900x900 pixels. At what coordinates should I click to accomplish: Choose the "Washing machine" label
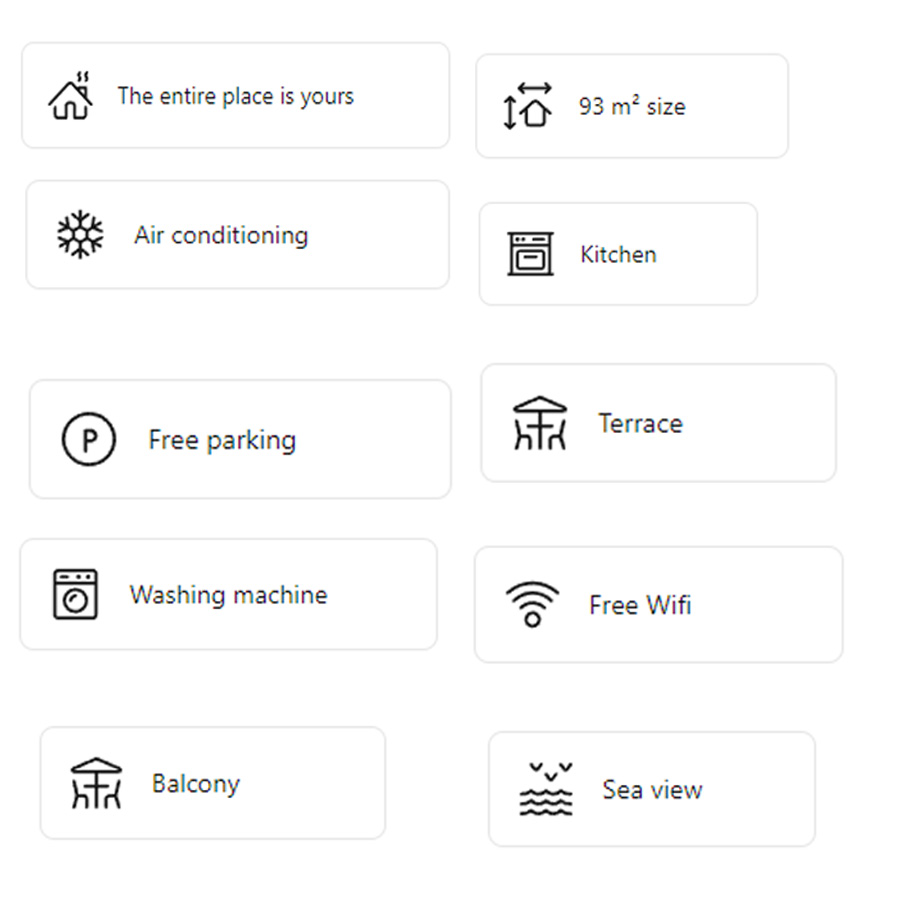(228, 595)
